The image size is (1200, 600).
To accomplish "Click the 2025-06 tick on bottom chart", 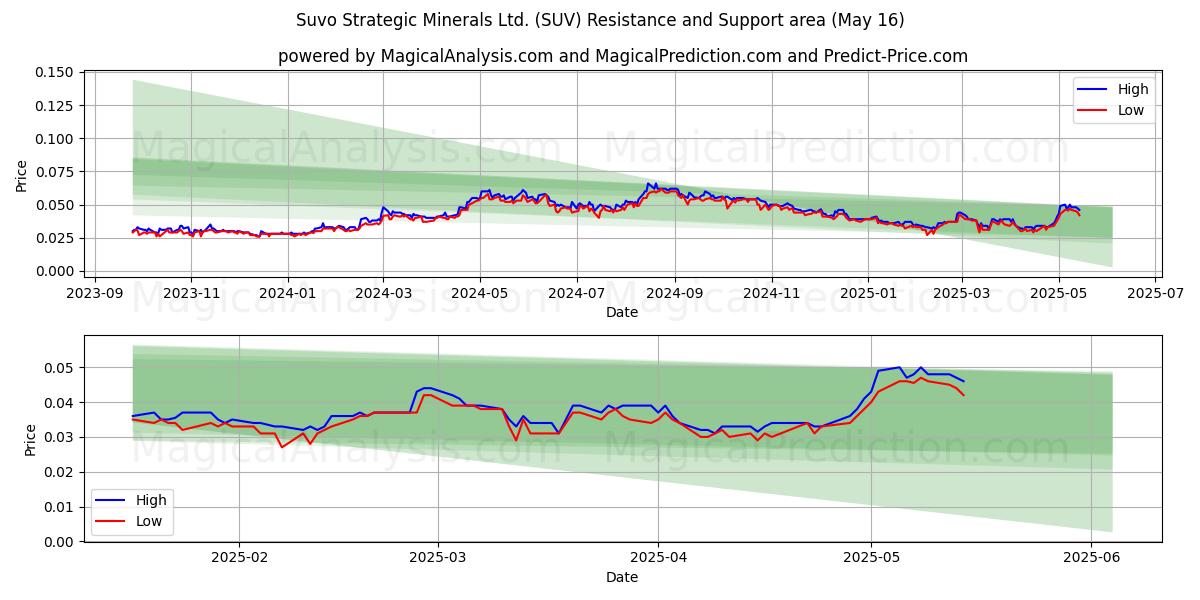I will [1090, 558].
